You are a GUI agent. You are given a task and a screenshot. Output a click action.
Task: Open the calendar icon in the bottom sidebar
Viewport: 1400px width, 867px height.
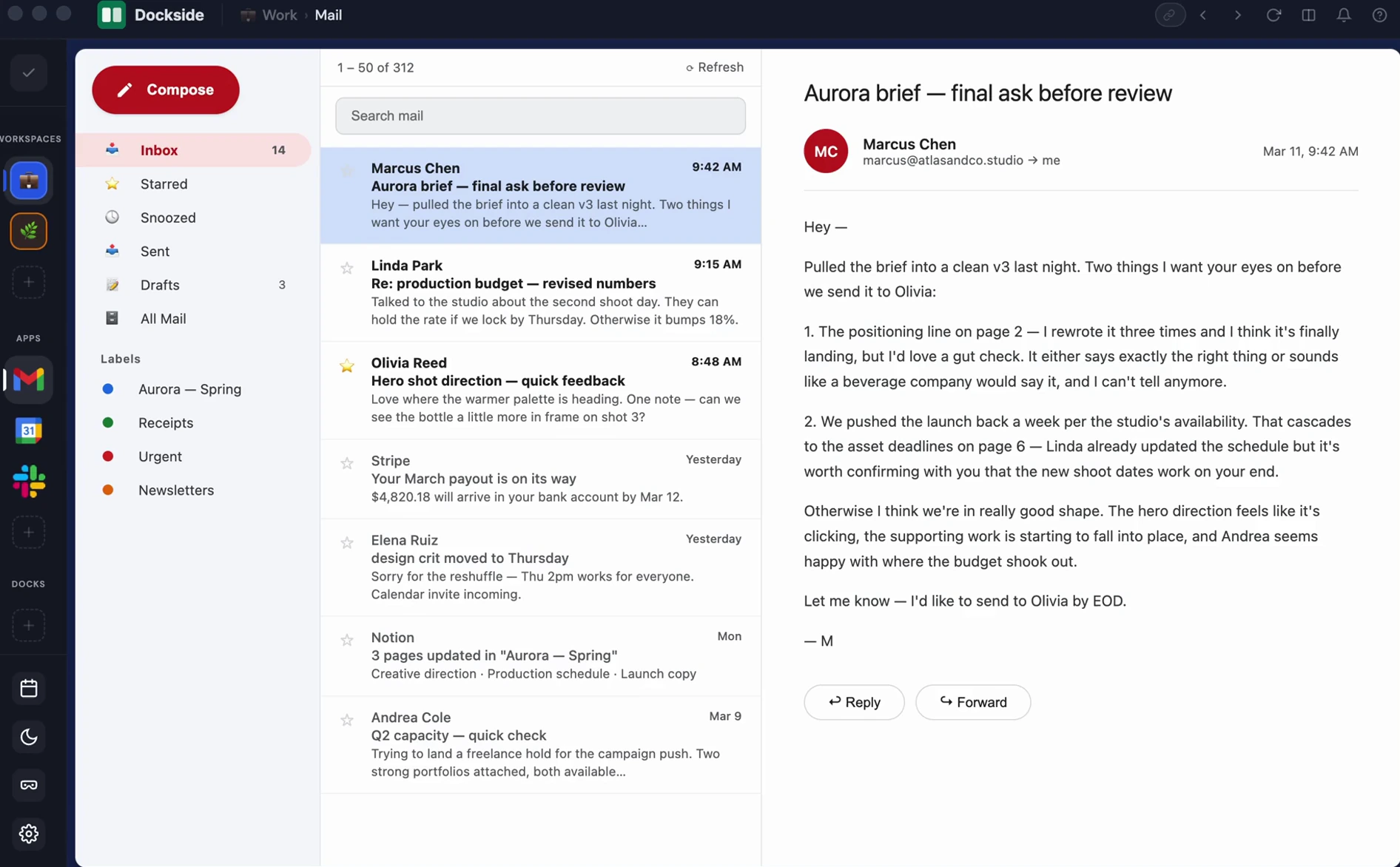(29, 689)
